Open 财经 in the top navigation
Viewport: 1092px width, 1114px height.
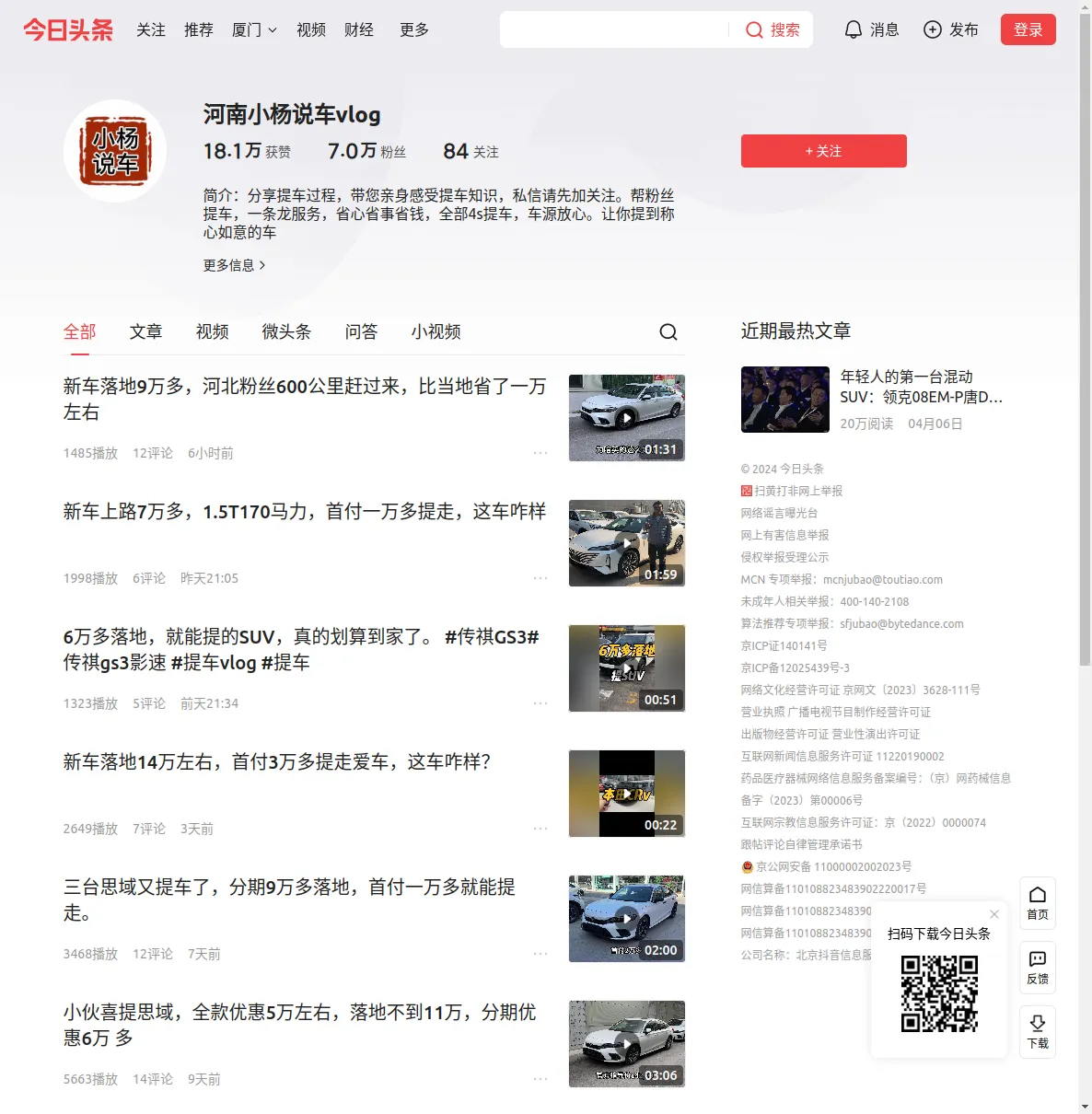tap(359, 29)
